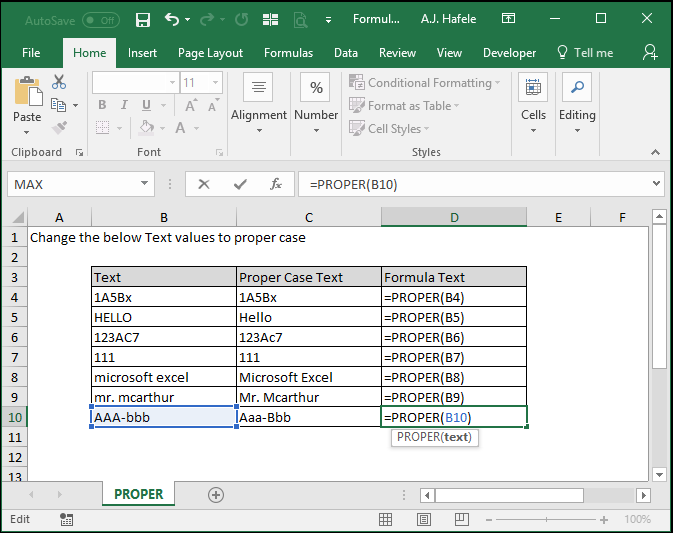The image size is (673, 533).
Task: Apply Italic formatting
Action: (x=124, y=105)
